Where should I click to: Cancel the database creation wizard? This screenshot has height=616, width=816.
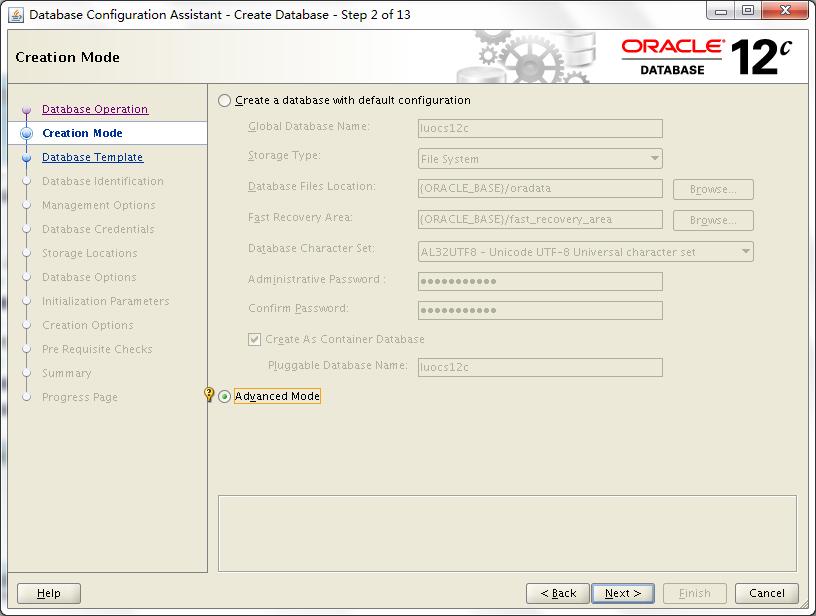pyautogui.click(x=767, y=593)
